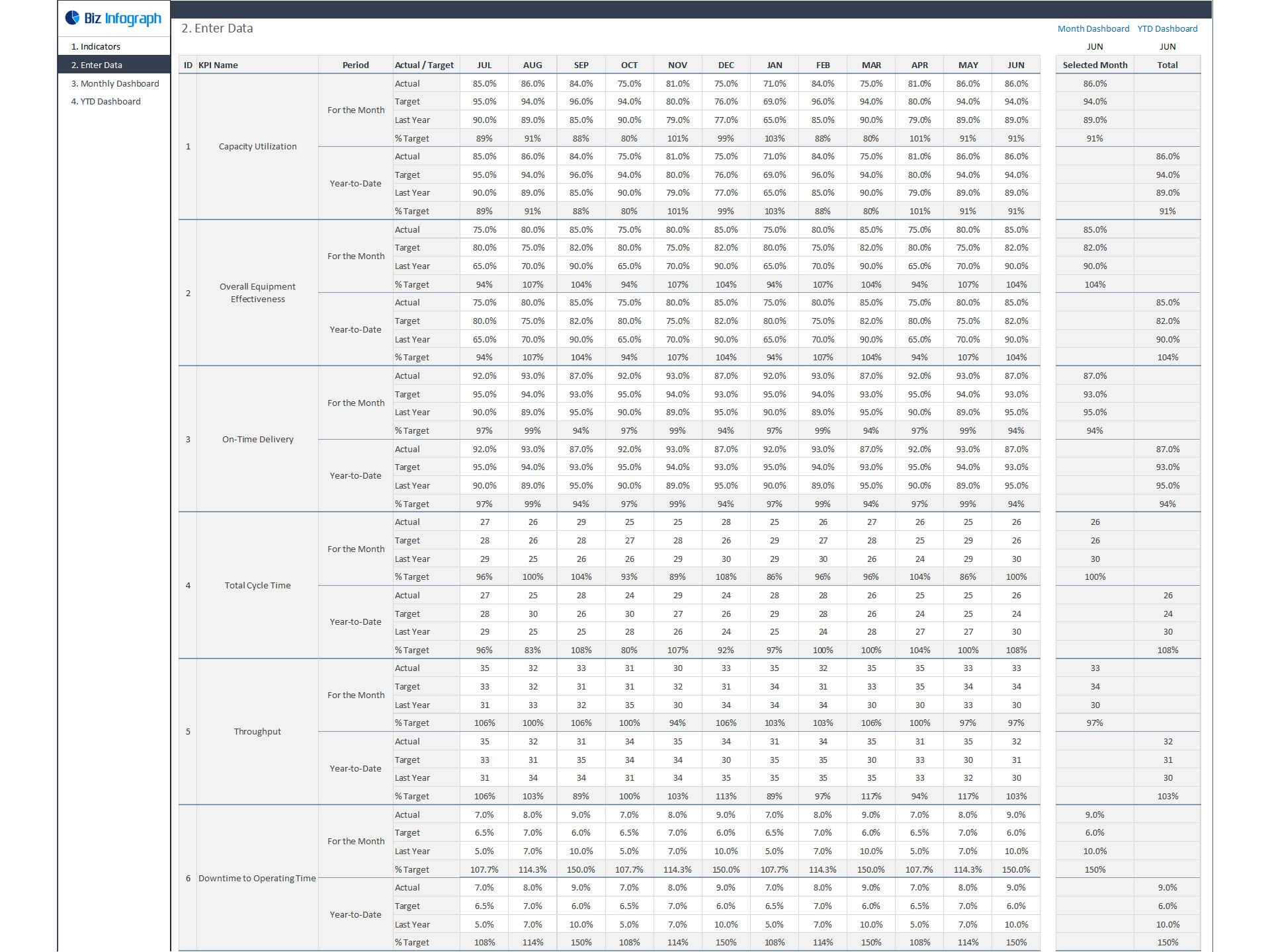Screen dimensions: 1270x952
Task: Click the APR month column header
Action: tap(919, 65)
